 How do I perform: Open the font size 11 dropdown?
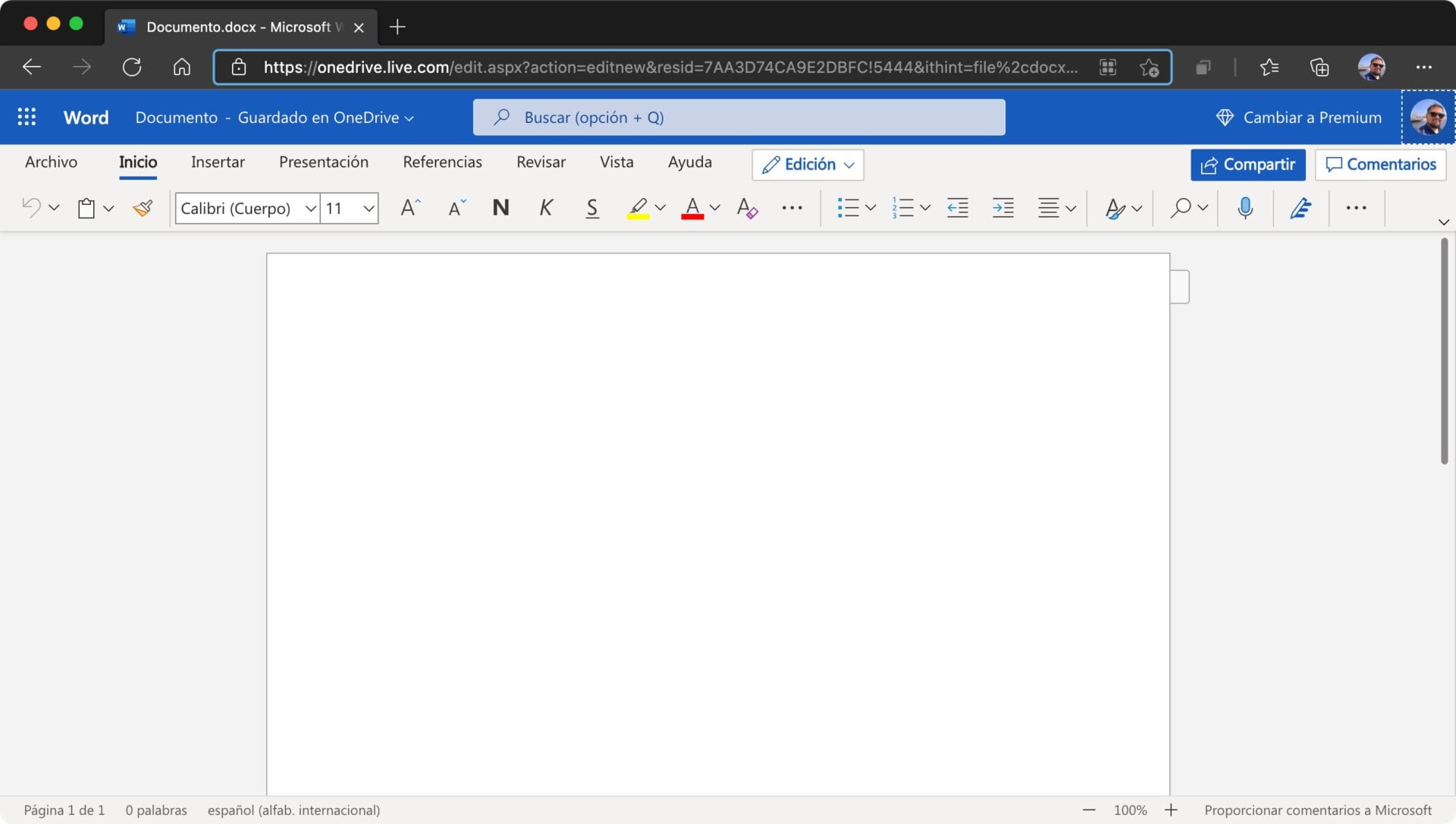[x=369, y=208]
